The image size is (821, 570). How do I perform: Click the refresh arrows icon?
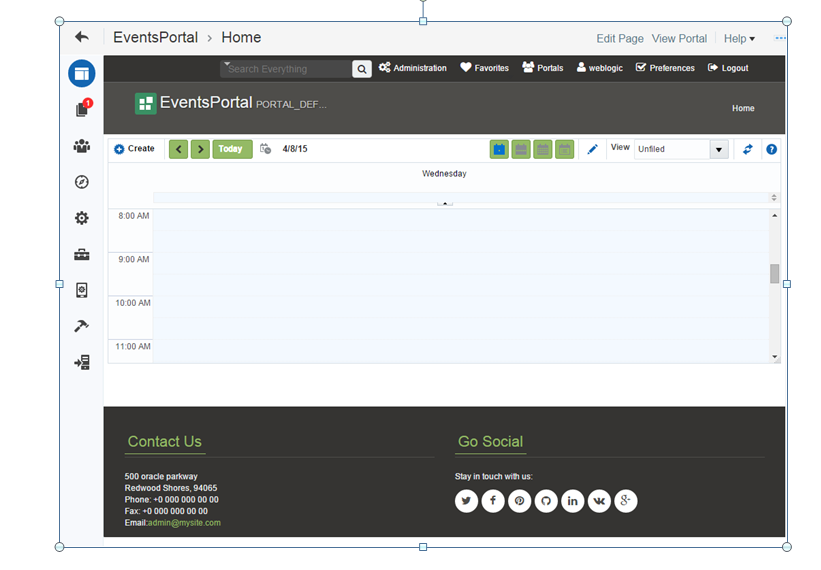point(748,149)
